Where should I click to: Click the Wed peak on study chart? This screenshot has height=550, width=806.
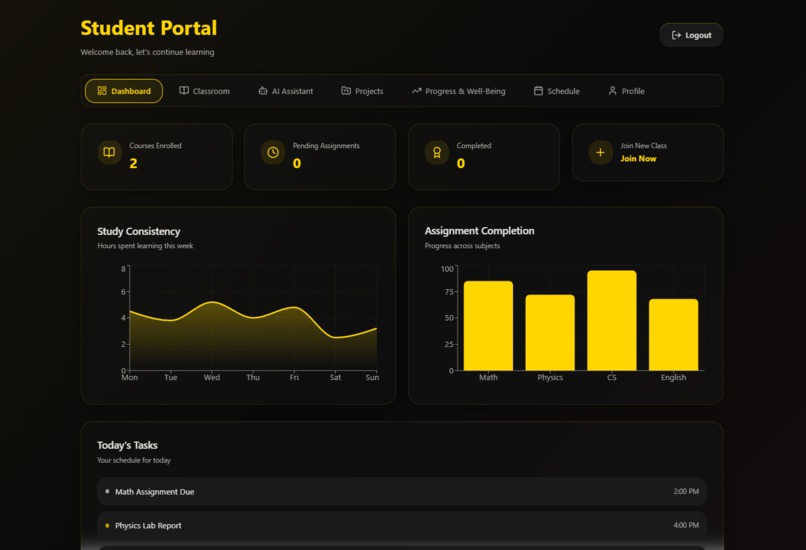[212, 302]
